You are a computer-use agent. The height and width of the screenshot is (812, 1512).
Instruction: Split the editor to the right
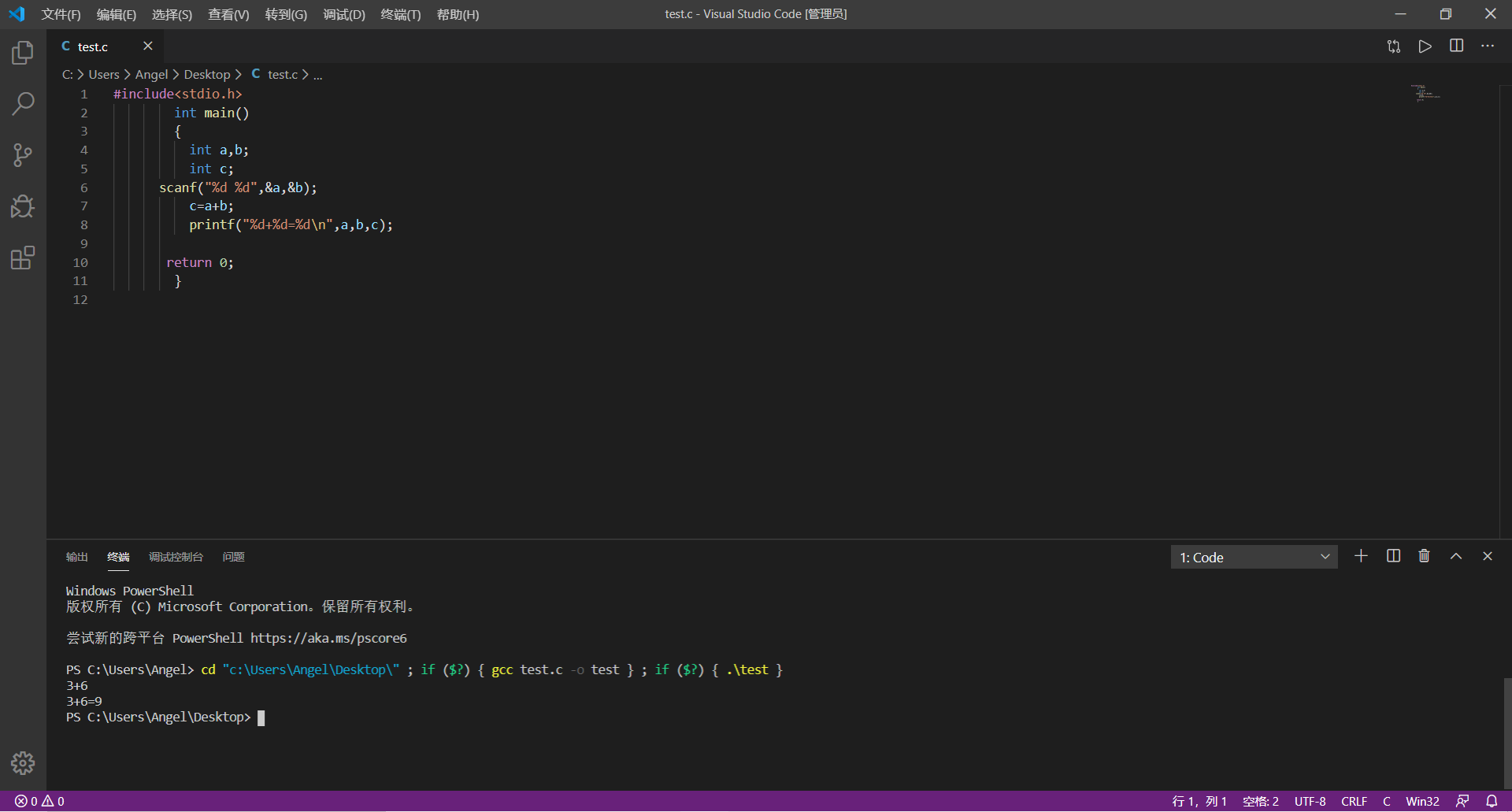[x=1456, y=46]
